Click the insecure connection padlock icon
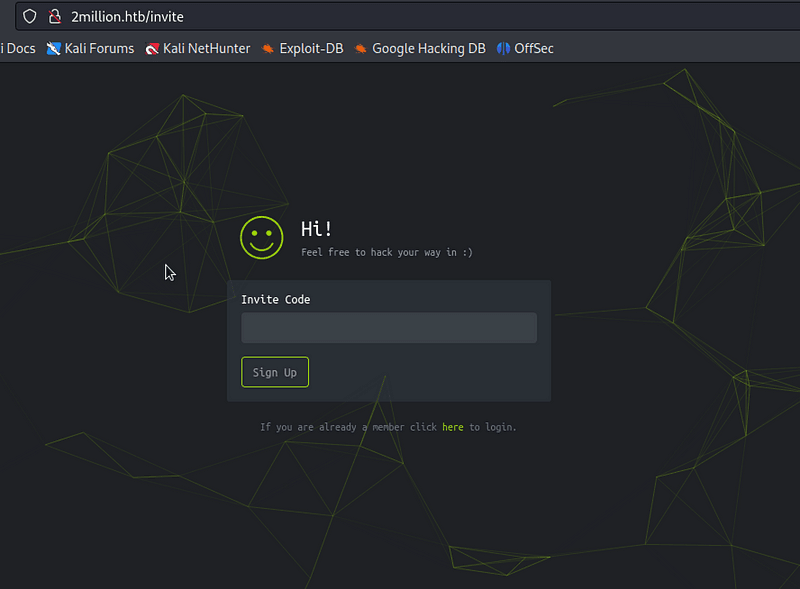 (55, 16)
